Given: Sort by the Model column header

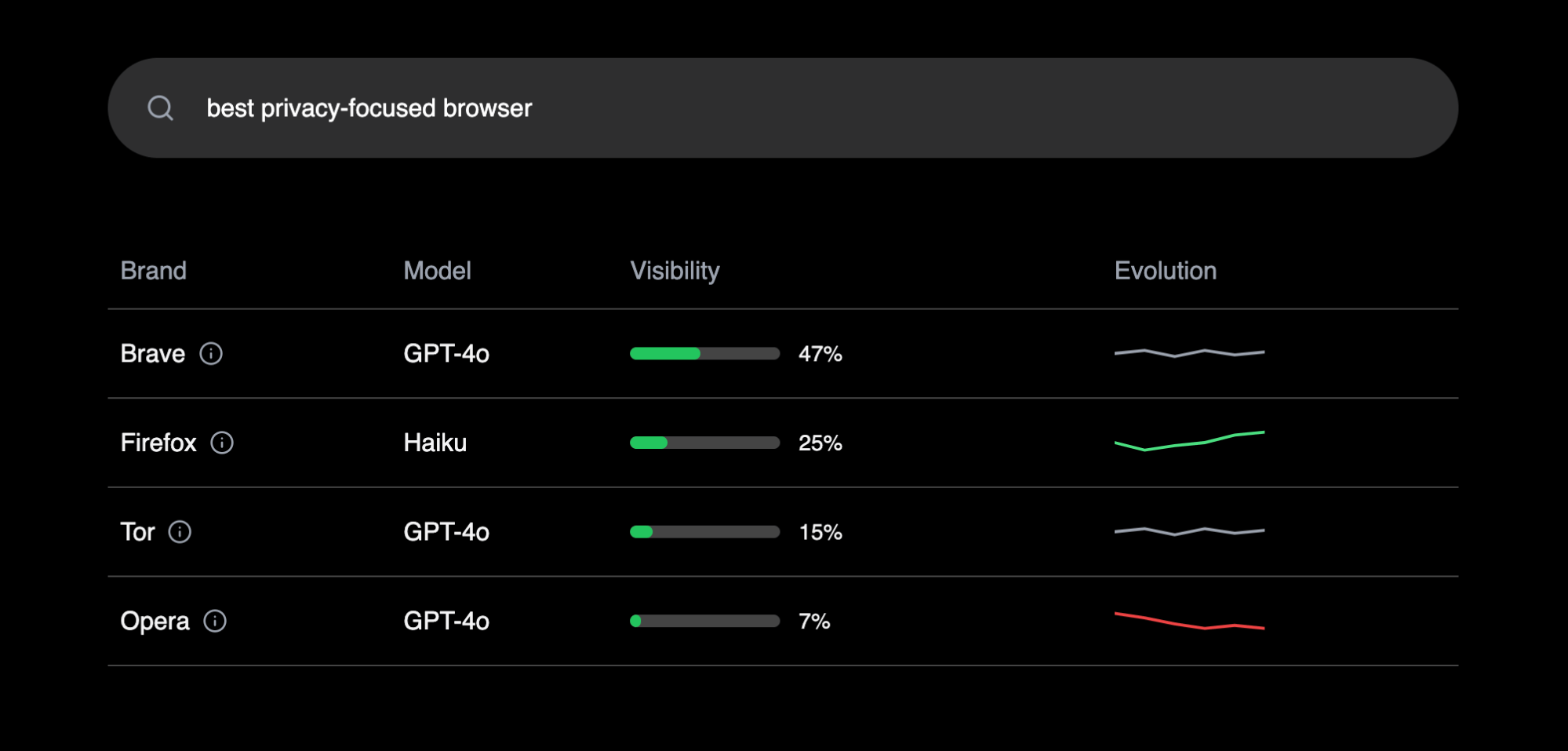Looking at the screenshot, I should [437, 271].
